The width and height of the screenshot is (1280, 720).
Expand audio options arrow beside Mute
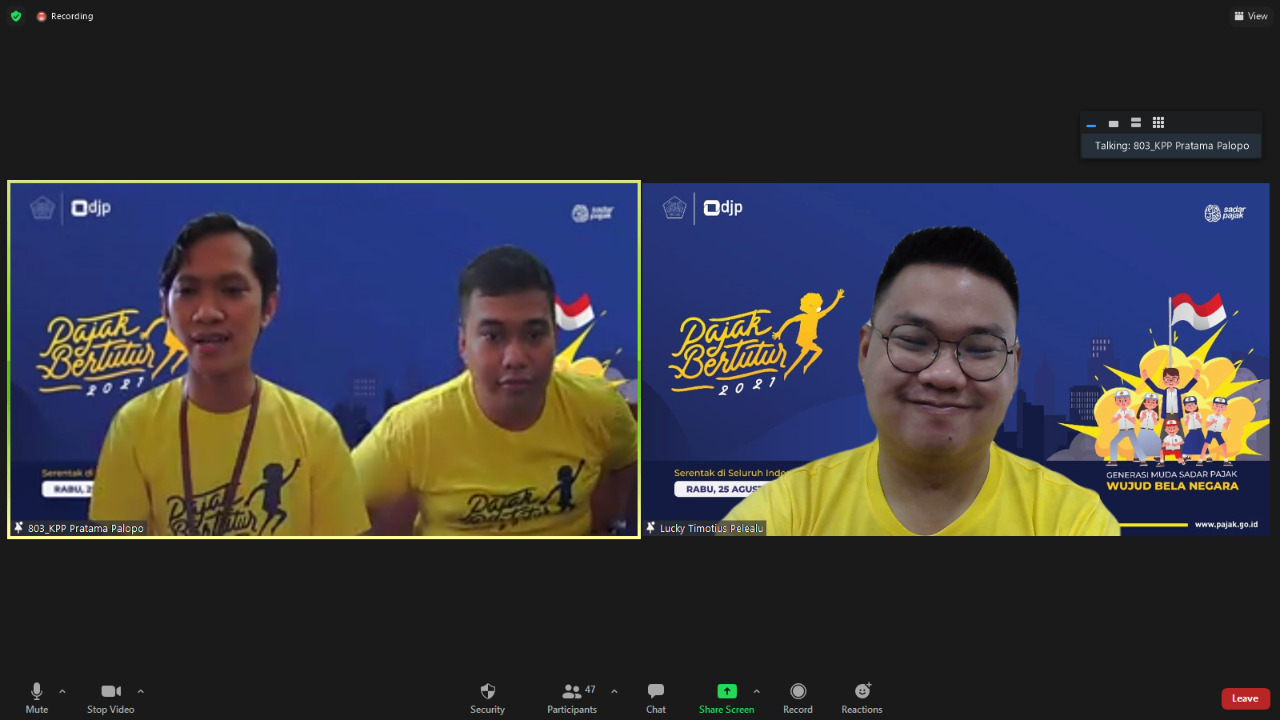point(62,691)
